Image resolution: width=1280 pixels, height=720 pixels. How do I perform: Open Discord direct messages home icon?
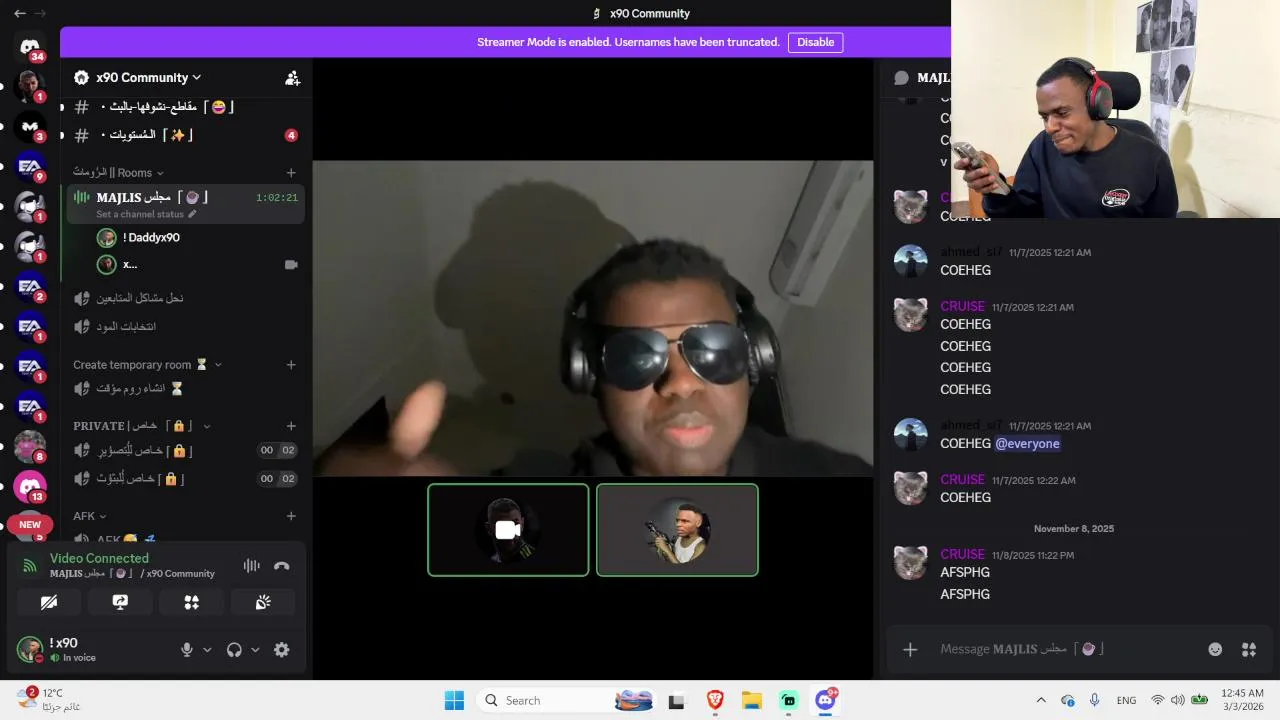point(30,47)
